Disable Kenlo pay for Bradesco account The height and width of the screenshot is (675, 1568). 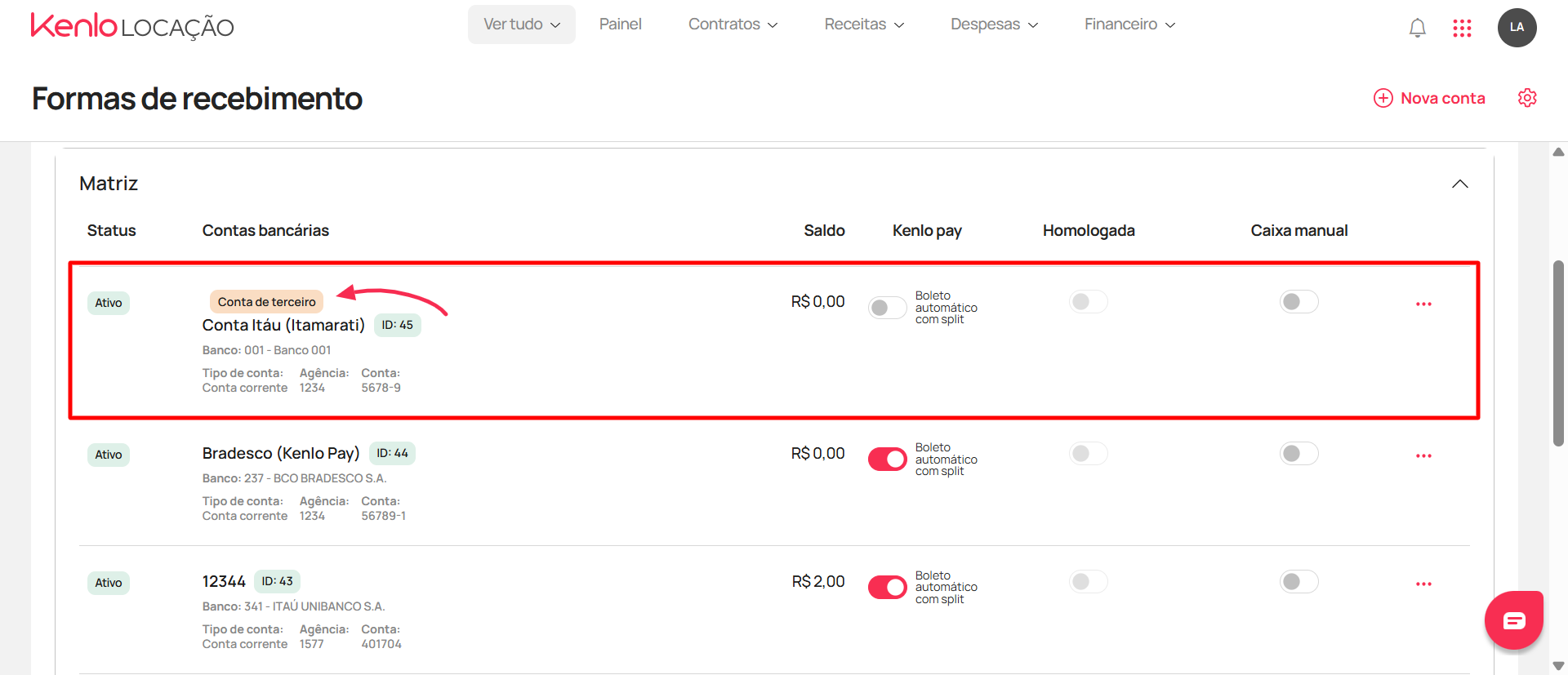(x=887, y=460)
